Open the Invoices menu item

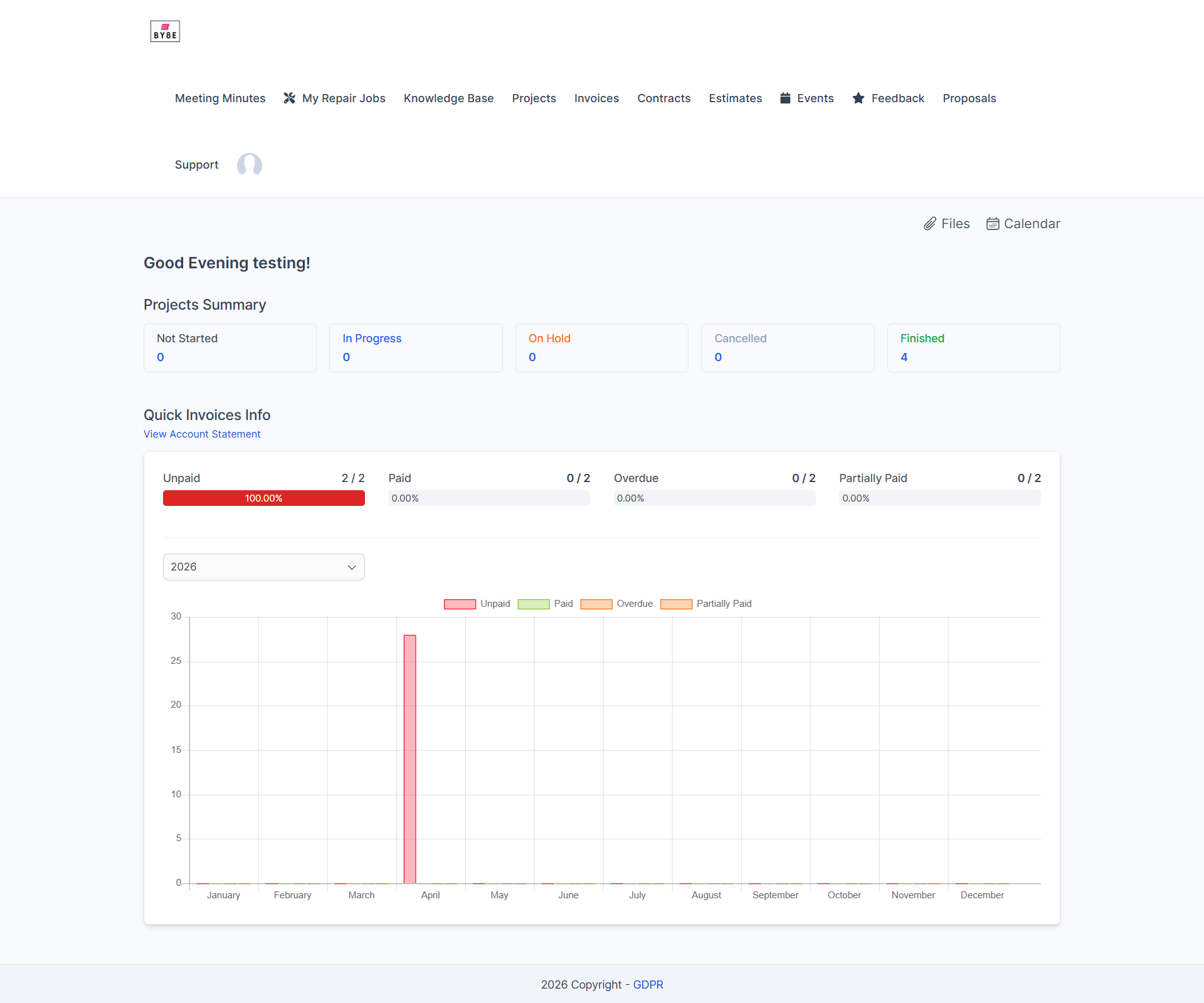596,98
